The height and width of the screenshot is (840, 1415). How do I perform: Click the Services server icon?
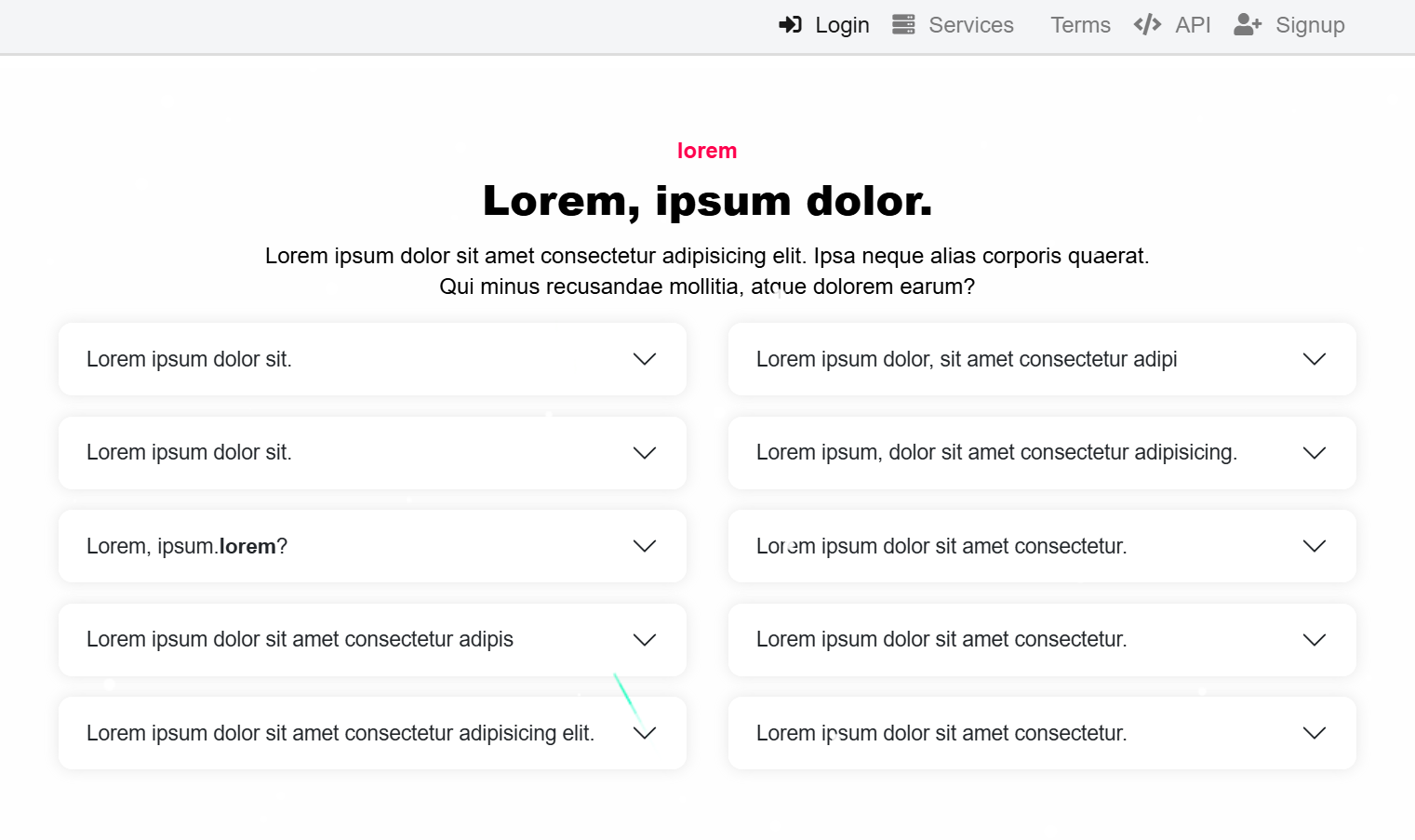coord(903,25)
